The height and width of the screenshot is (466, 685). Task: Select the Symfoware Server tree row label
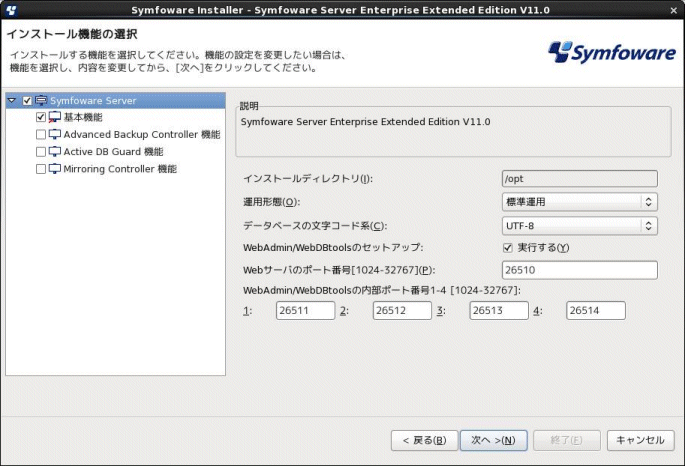tap(93, 100)
